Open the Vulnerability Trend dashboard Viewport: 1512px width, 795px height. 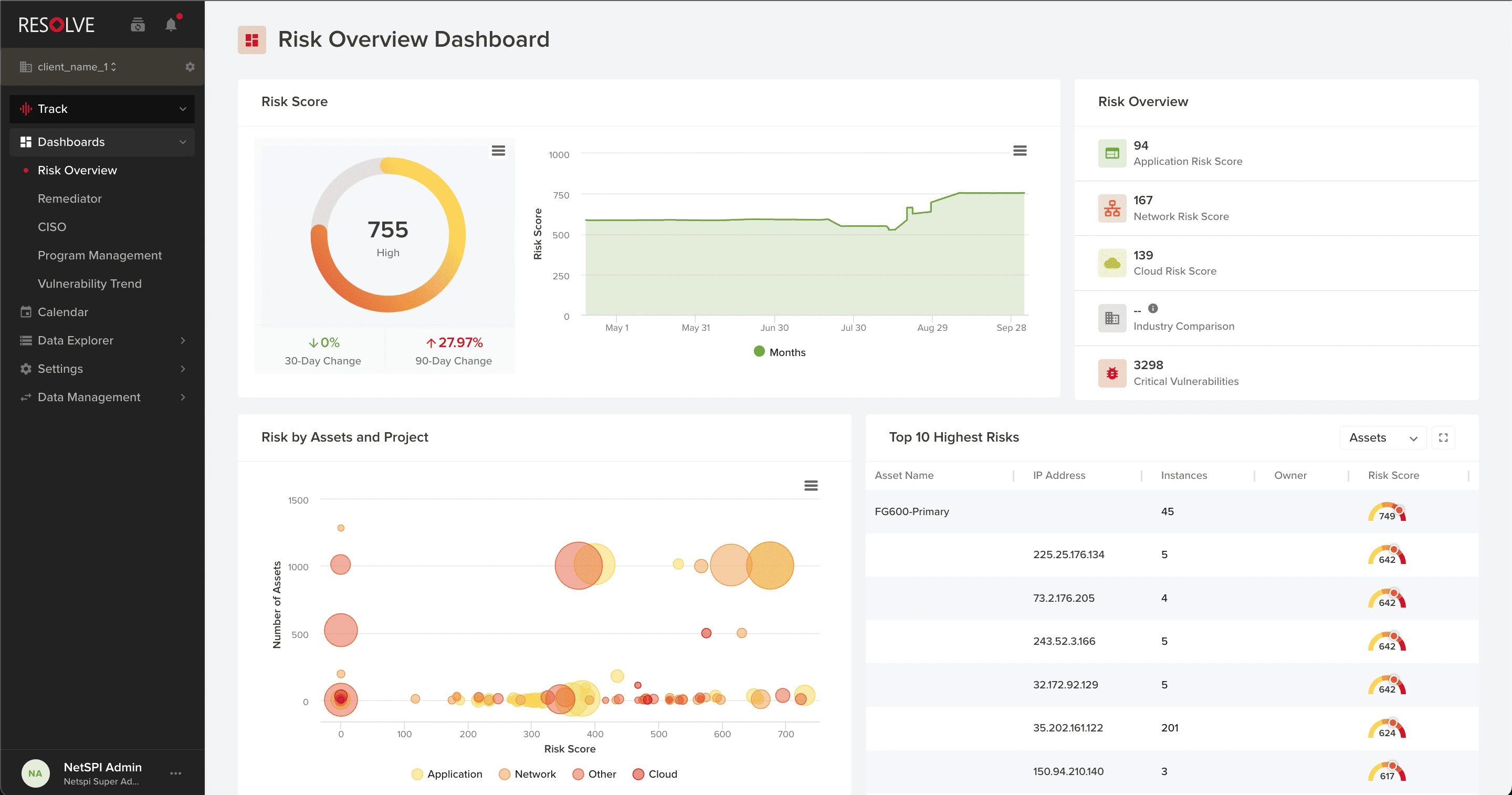[x=90, y=284]
